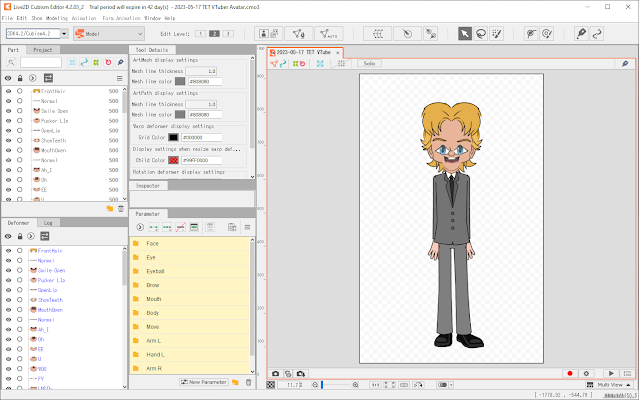
Task: Toggle visibility of ShowTeeth part
Action: pos(8,141)
